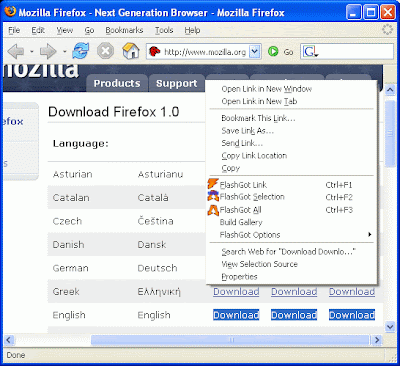The width and height of the screenshot is (400, 366).
Task: Click the vertical scrollbar down arrow
Action: [x=390, y=327]
